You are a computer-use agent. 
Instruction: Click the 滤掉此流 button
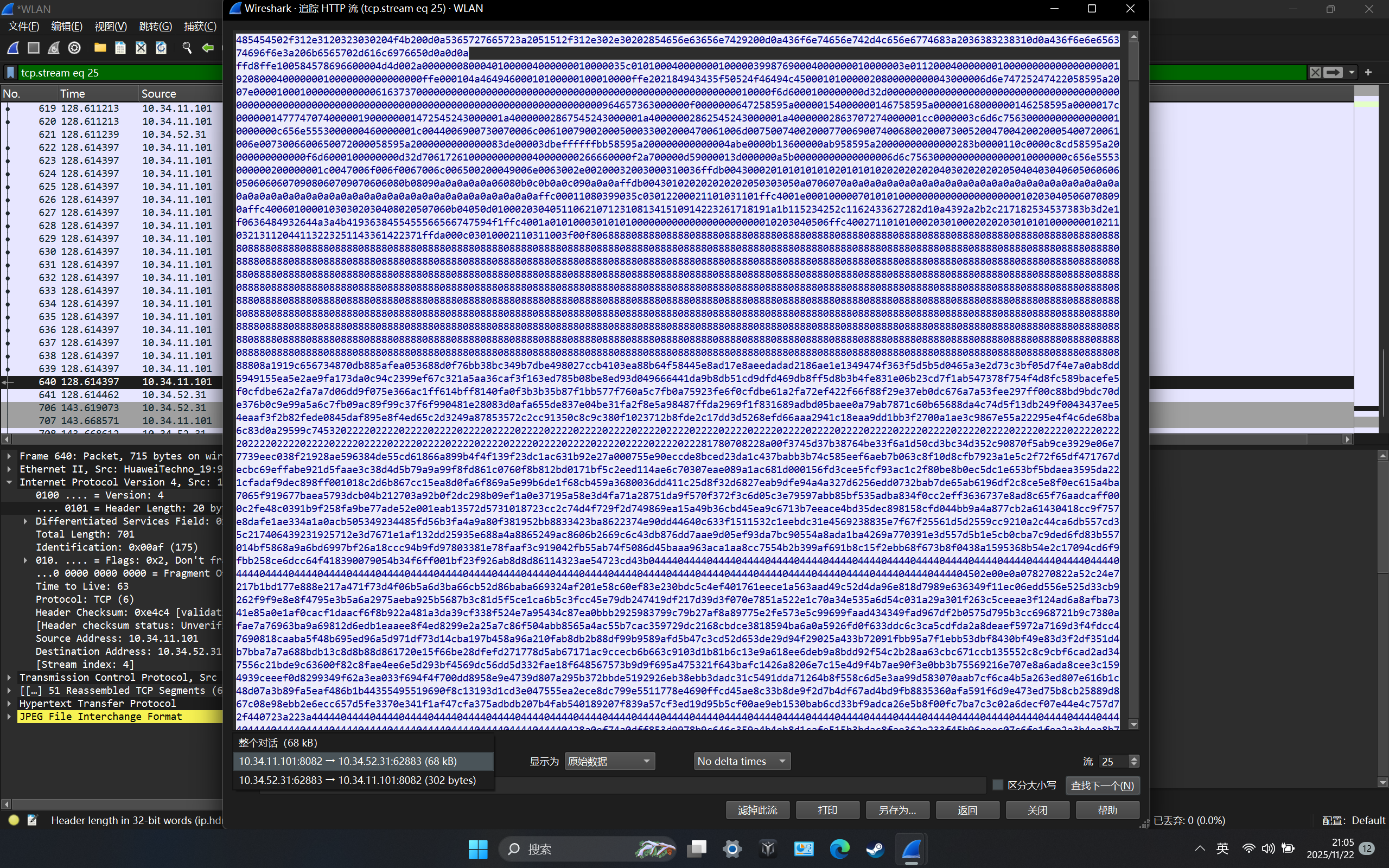click(x=757, y=810)
